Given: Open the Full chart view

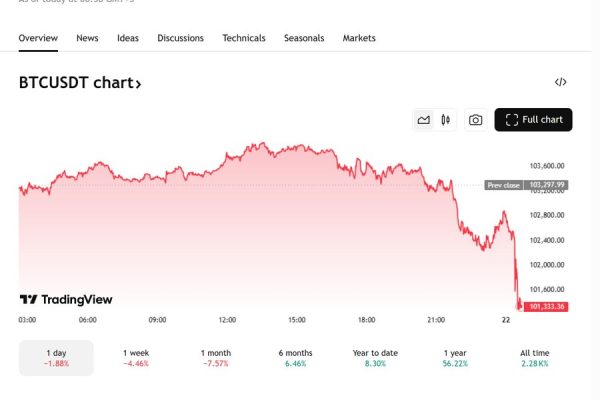Looking at the screenshot, I should (x=533, y=120).
